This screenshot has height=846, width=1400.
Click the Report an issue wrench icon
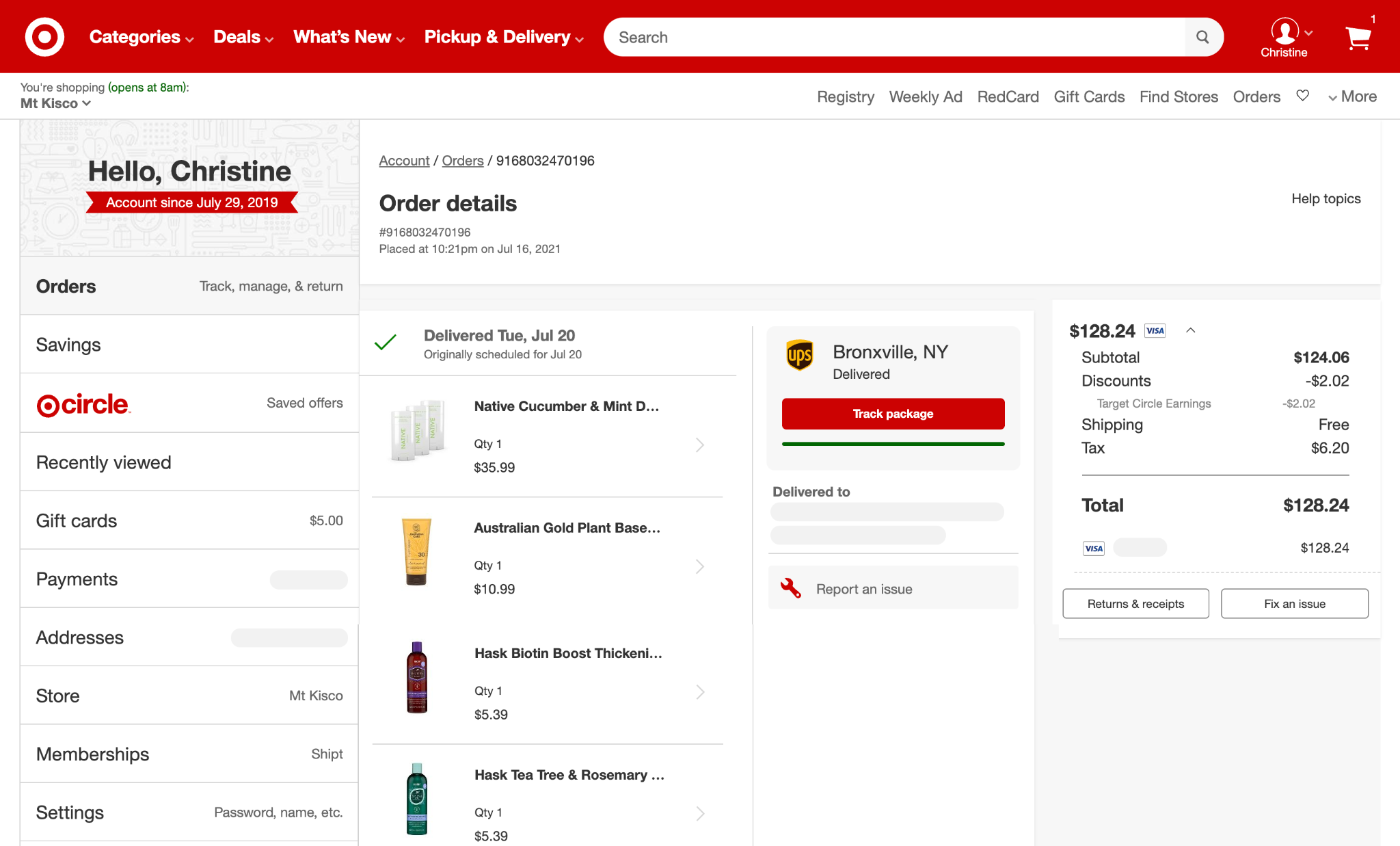coord(792,587)
